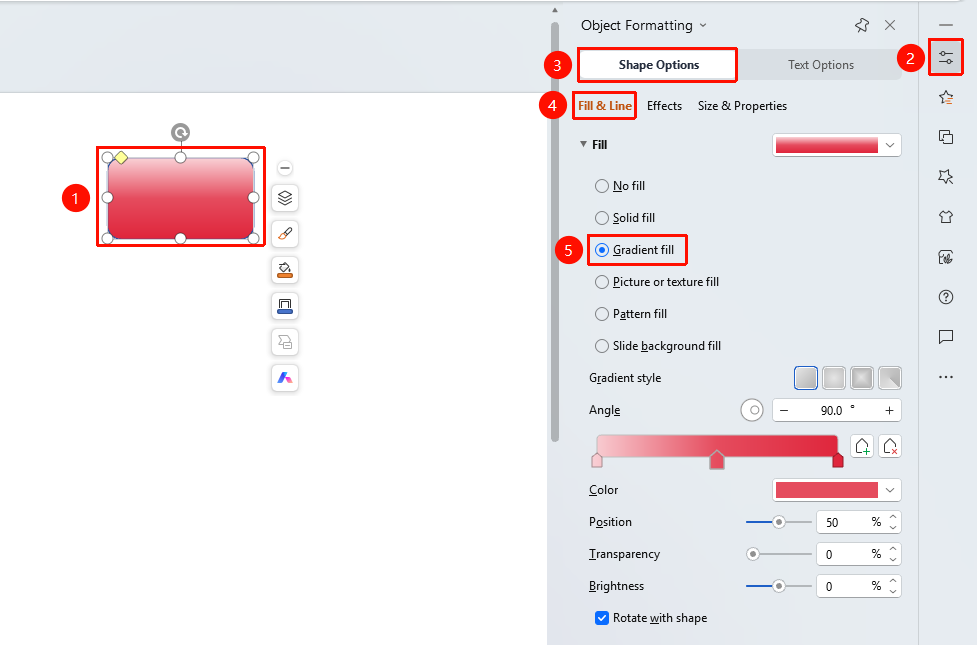977x645 pixels.
Task: Close the Object Formatting panel
Action: pos(890,25)
